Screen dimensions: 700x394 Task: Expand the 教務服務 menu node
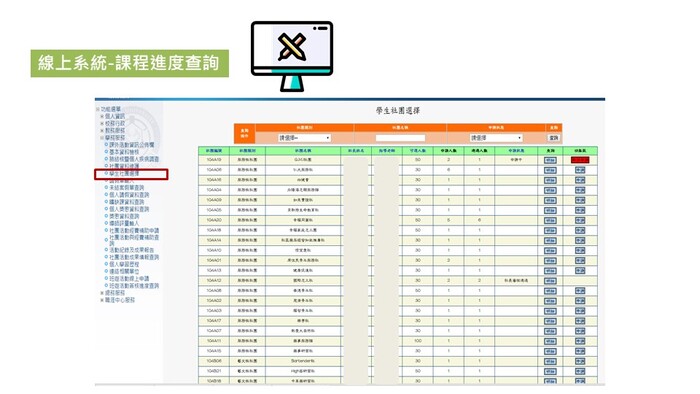(x=102, y=131)
